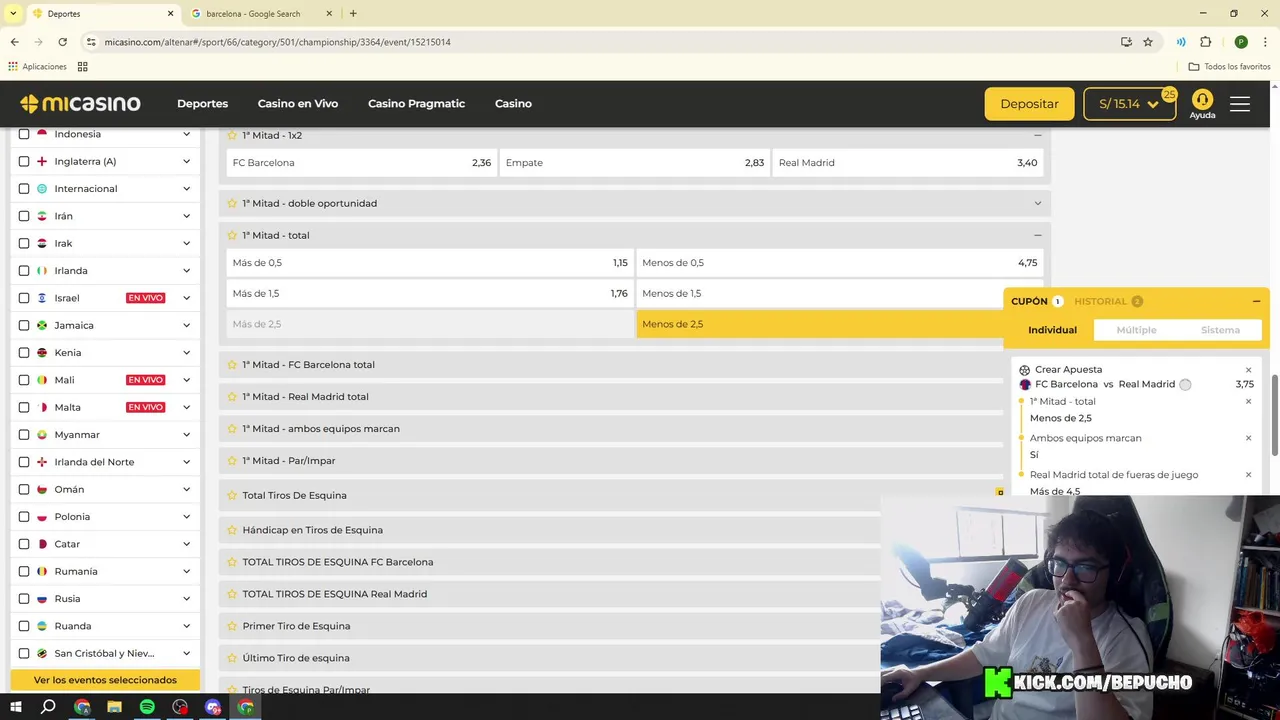Screen dimensions: 1280x720
Task: Expand the Mali country list
Action: pos(186,380)
